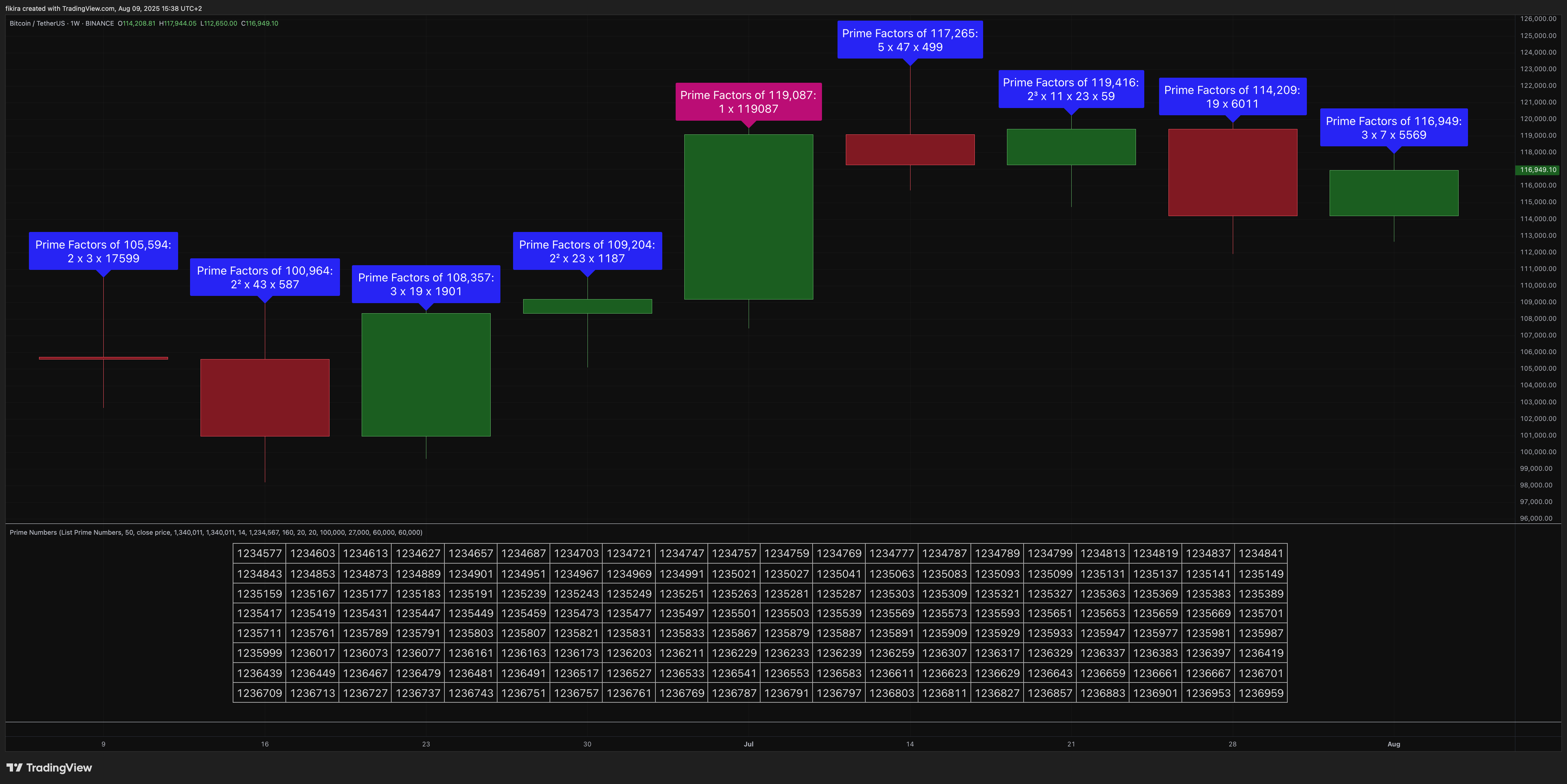Click date 16 on the time axis
This screenshot has height=784, width=1567.
[x=264, y=744]
